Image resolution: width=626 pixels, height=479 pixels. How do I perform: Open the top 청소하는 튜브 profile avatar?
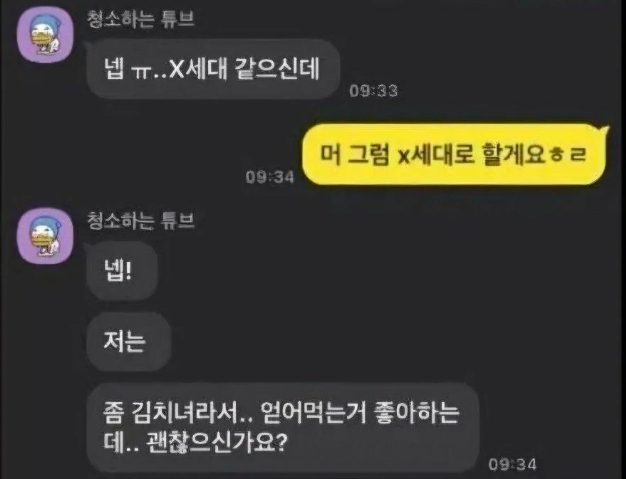46,35
